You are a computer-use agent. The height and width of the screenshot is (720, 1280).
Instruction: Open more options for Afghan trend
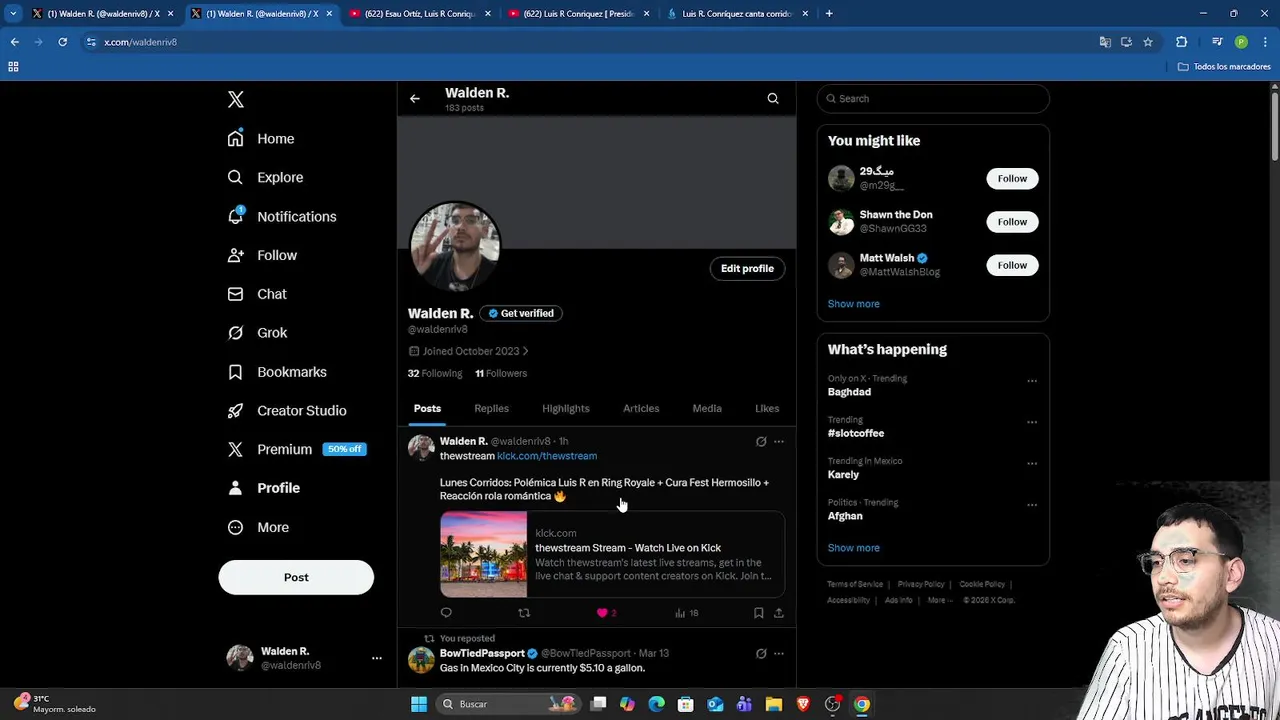(1032, 505)
